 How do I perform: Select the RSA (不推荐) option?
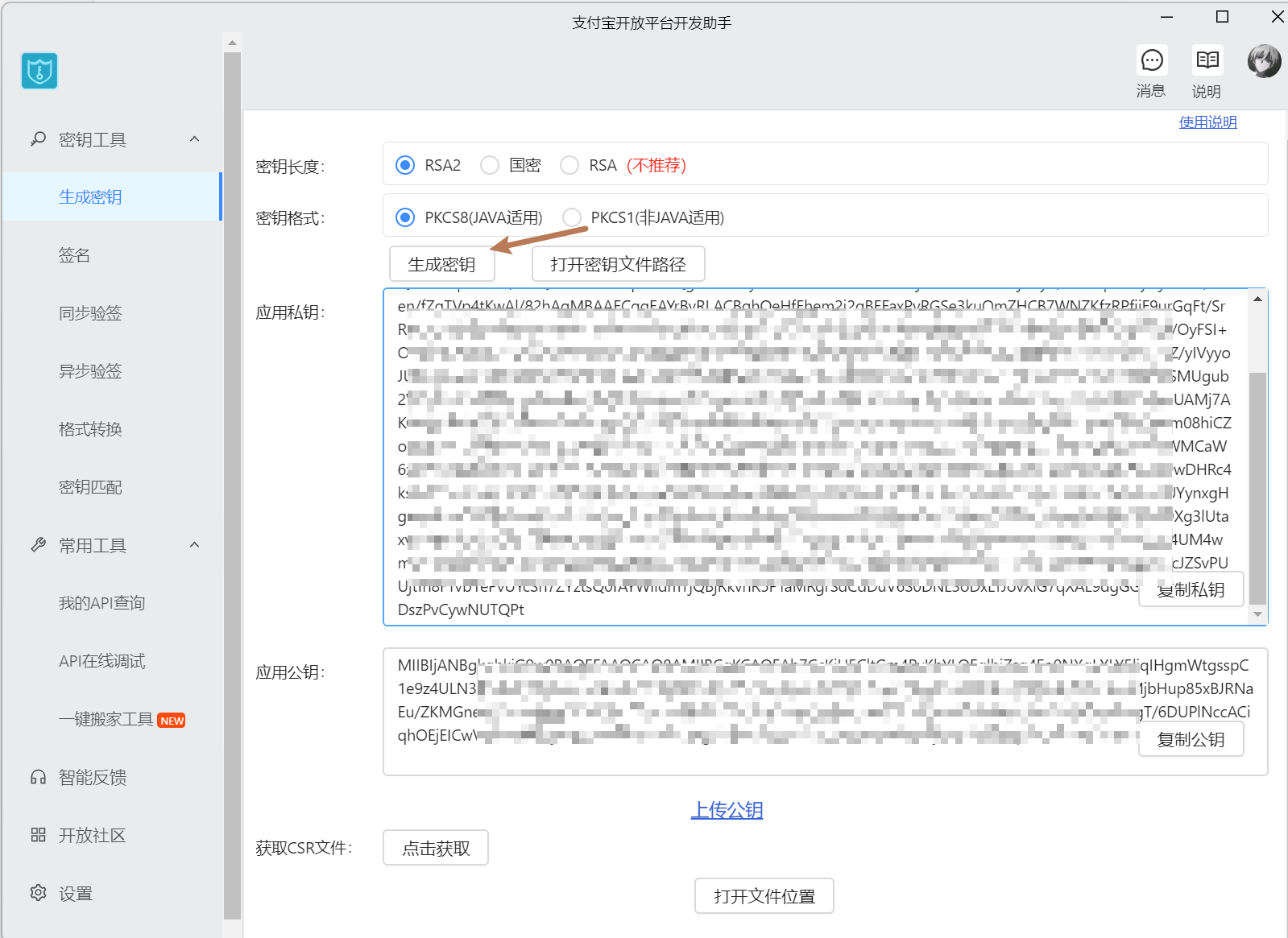(x=569, y=165)
